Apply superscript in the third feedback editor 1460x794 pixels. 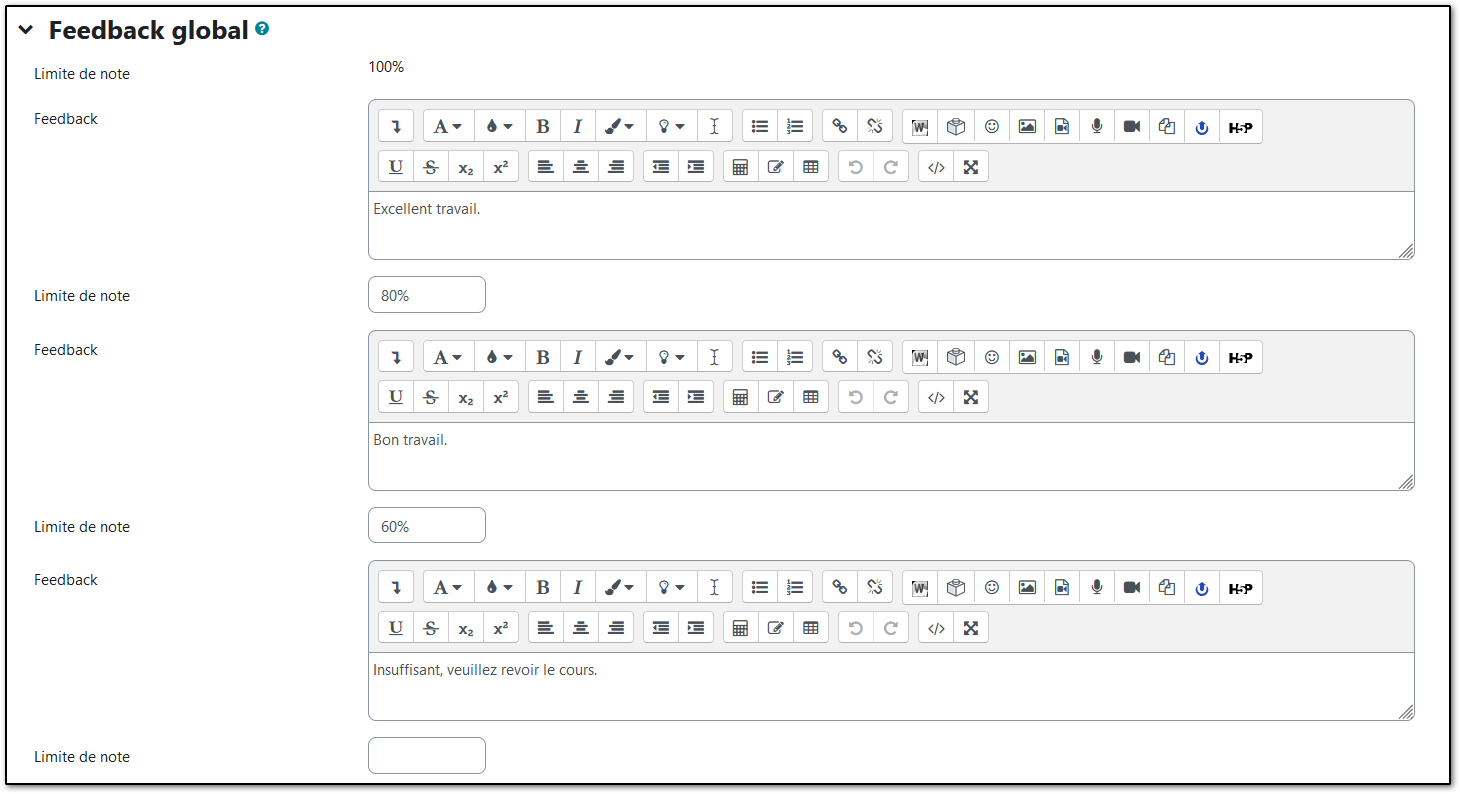[500, 627]
